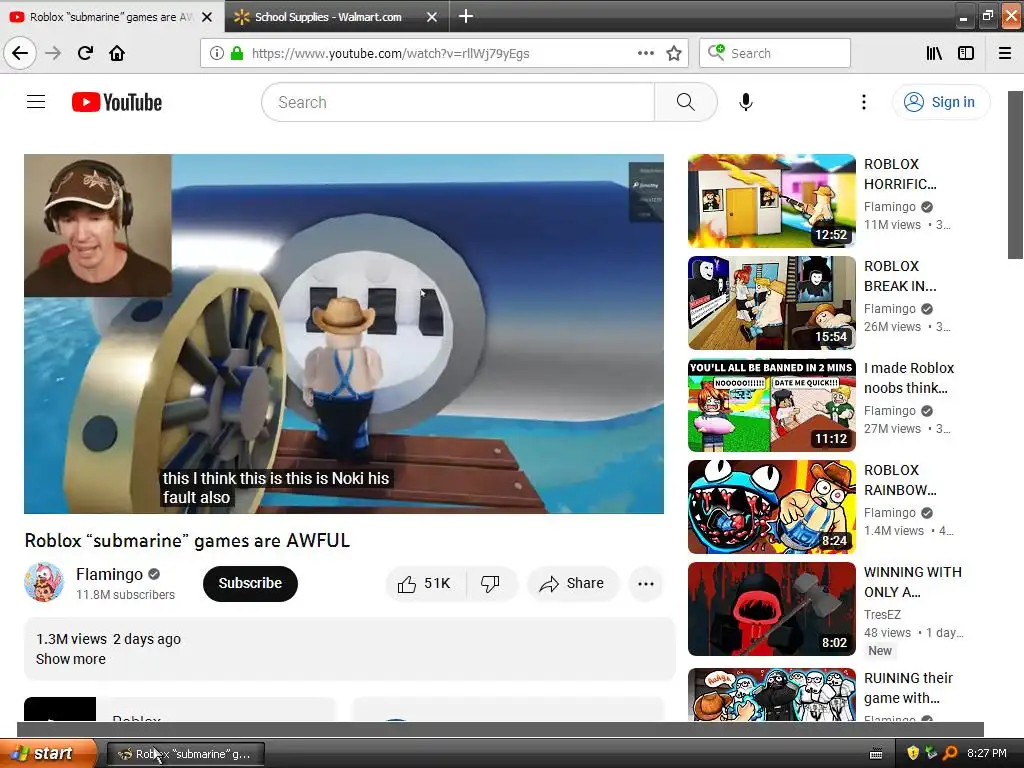The image size is (1024, 768).
Task: Open RUINING their game with thumbnail
Action: tap(771, 694)
